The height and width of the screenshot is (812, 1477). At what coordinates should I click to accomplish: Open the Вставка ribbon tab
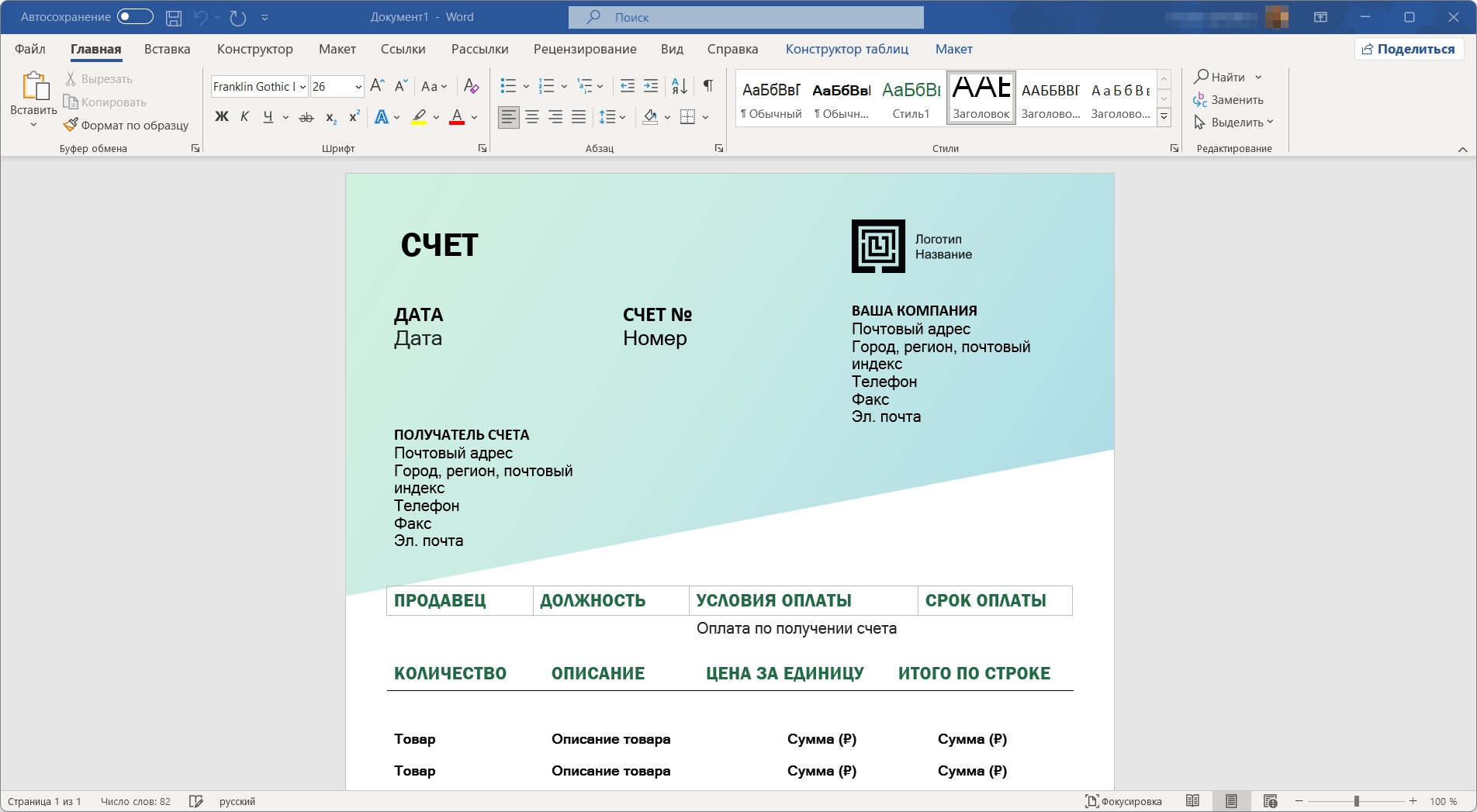click(x=167, y=49)
